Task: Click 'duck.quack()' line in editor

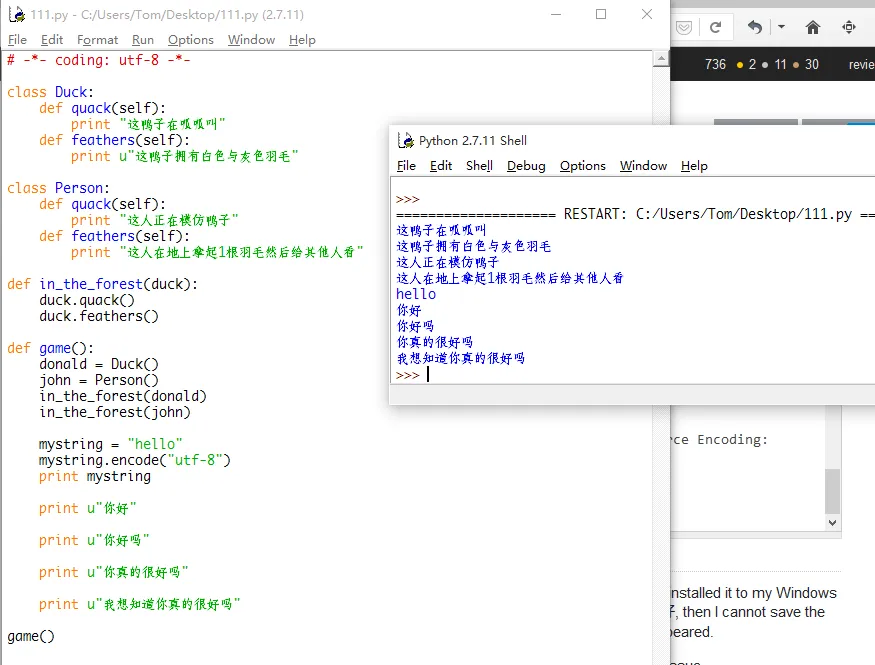Action: point(86,300)
